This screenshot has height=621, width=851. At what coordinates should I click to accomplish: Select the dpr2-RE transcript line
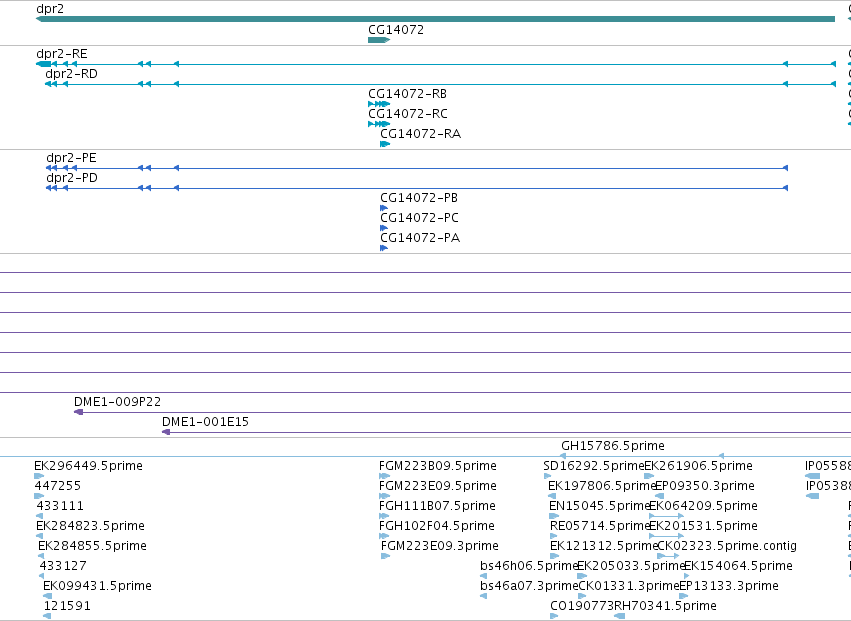(x=436, y=64)
